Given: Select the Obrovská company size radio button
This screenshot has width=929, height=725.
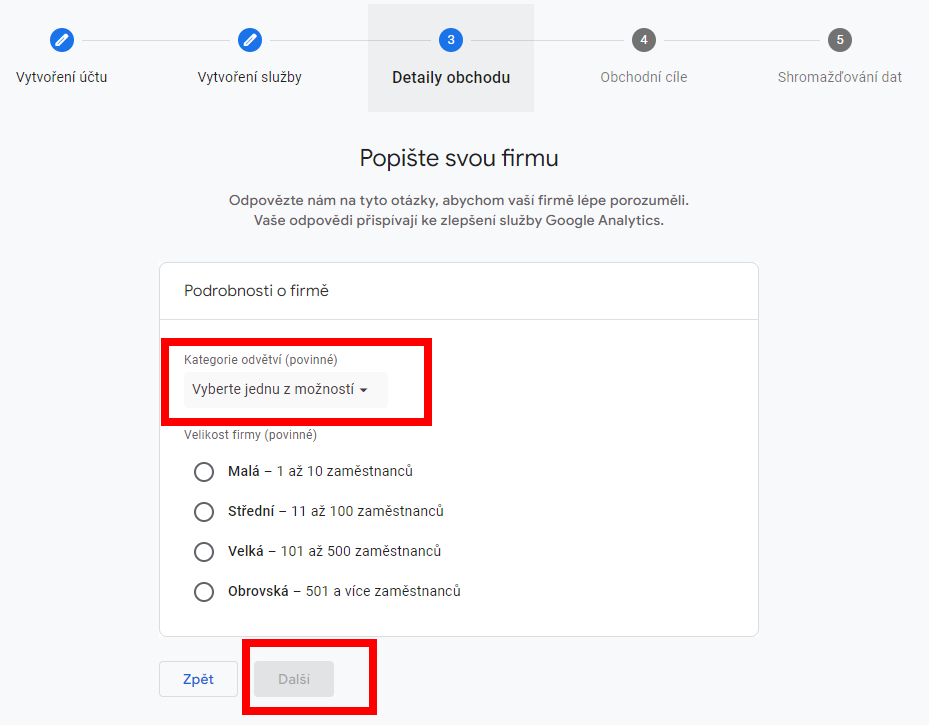Looking at the screenshot, I should click(x=204, y=591).
